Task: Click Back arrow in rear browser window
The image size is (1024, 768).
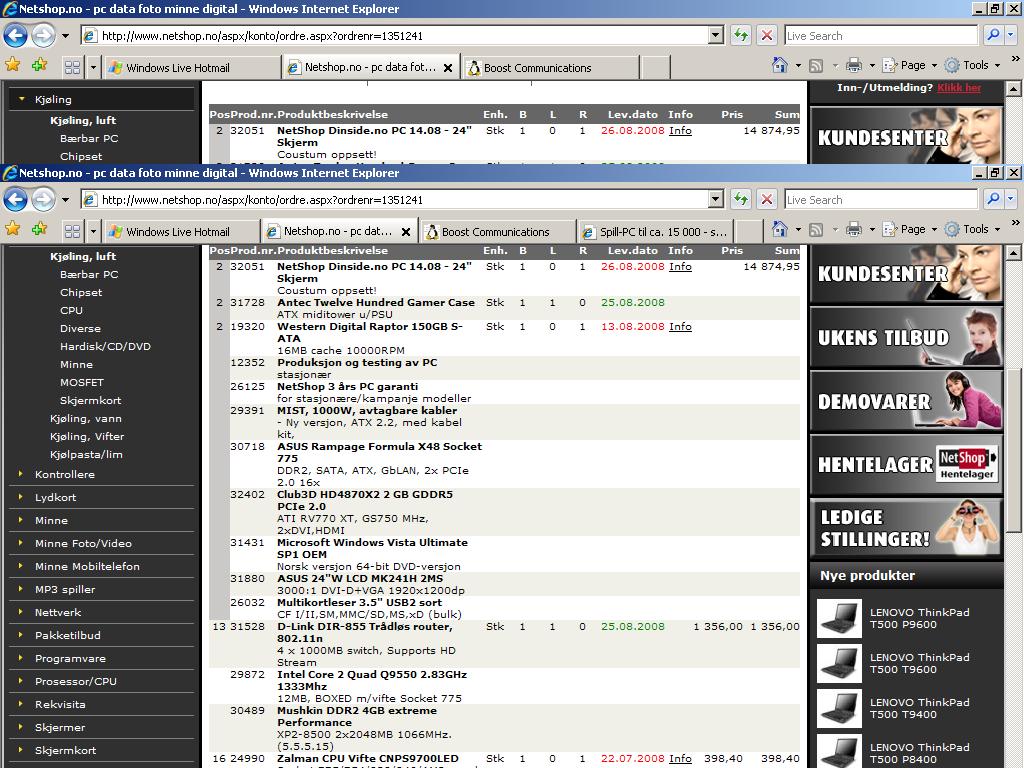Action: coord(16,36)
